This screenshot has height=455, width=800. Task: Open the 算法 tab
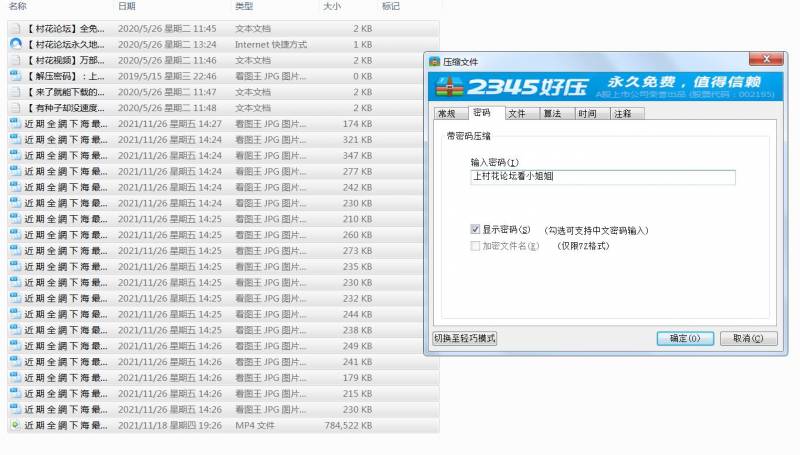pos(551,114)
